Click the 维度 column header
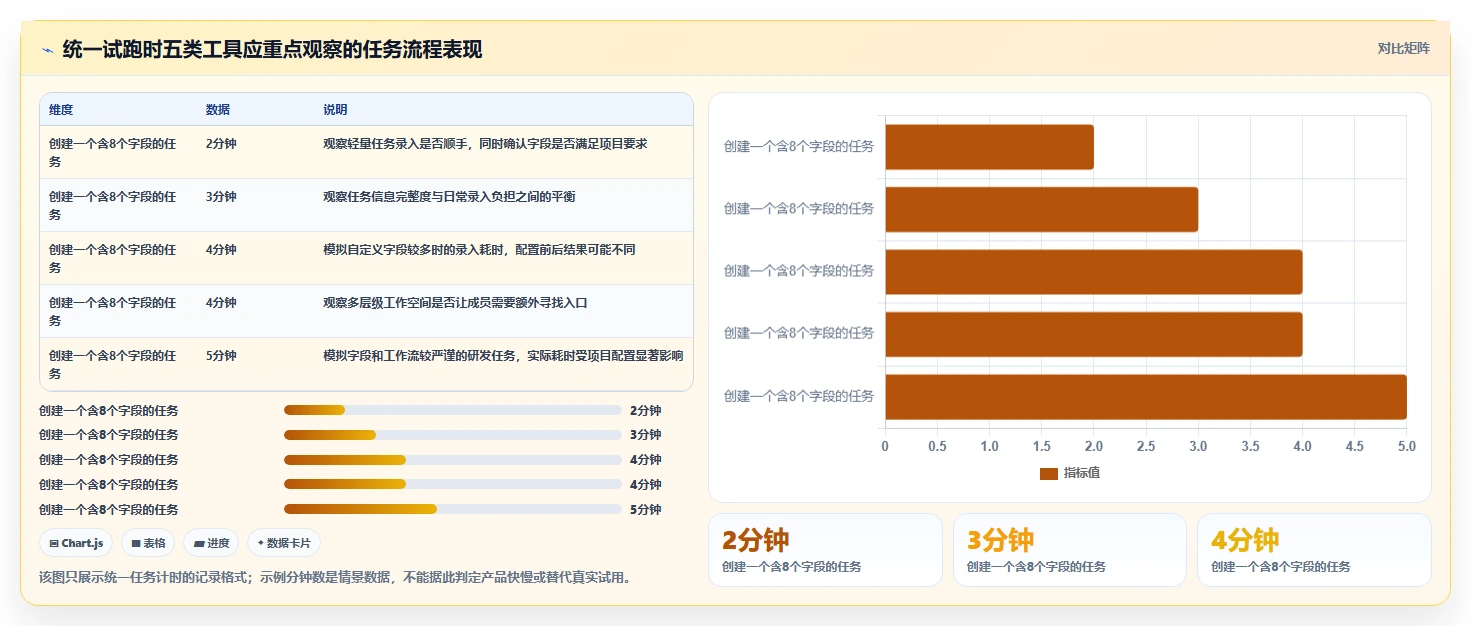This screenshot has height=626, width=1471. [x=61, y=110]
